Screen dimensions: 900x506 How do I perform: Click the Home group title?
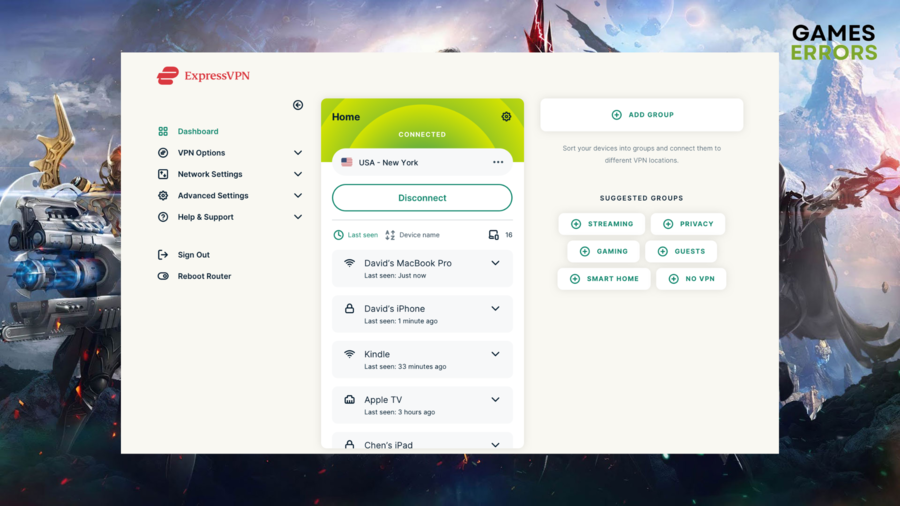pos(346,117)
